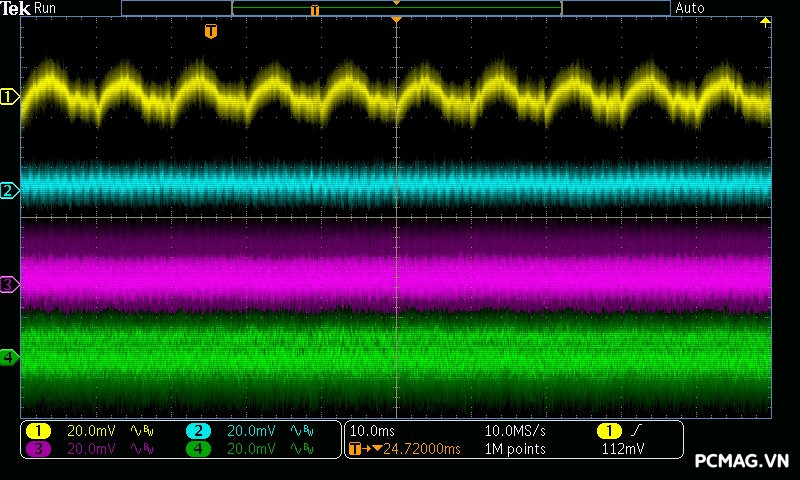Open the 10.0ms horizontal scale readout
Viewport: 800px width, 480px height.
[372, 431]
